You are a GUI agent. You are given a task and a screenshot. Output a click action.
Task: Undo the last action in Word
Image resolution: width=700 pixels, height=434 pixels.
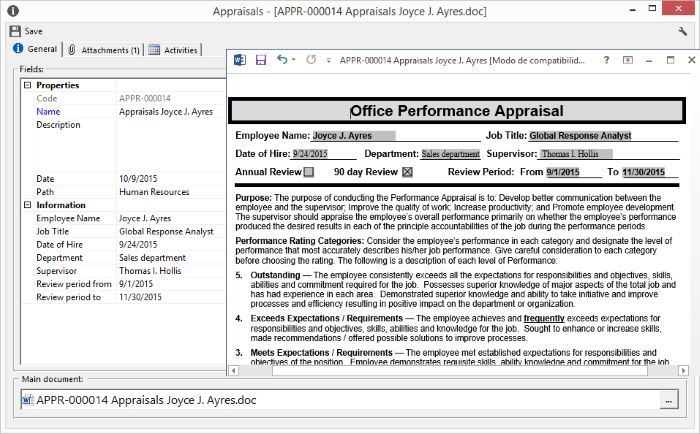click(x=282, y=59)
